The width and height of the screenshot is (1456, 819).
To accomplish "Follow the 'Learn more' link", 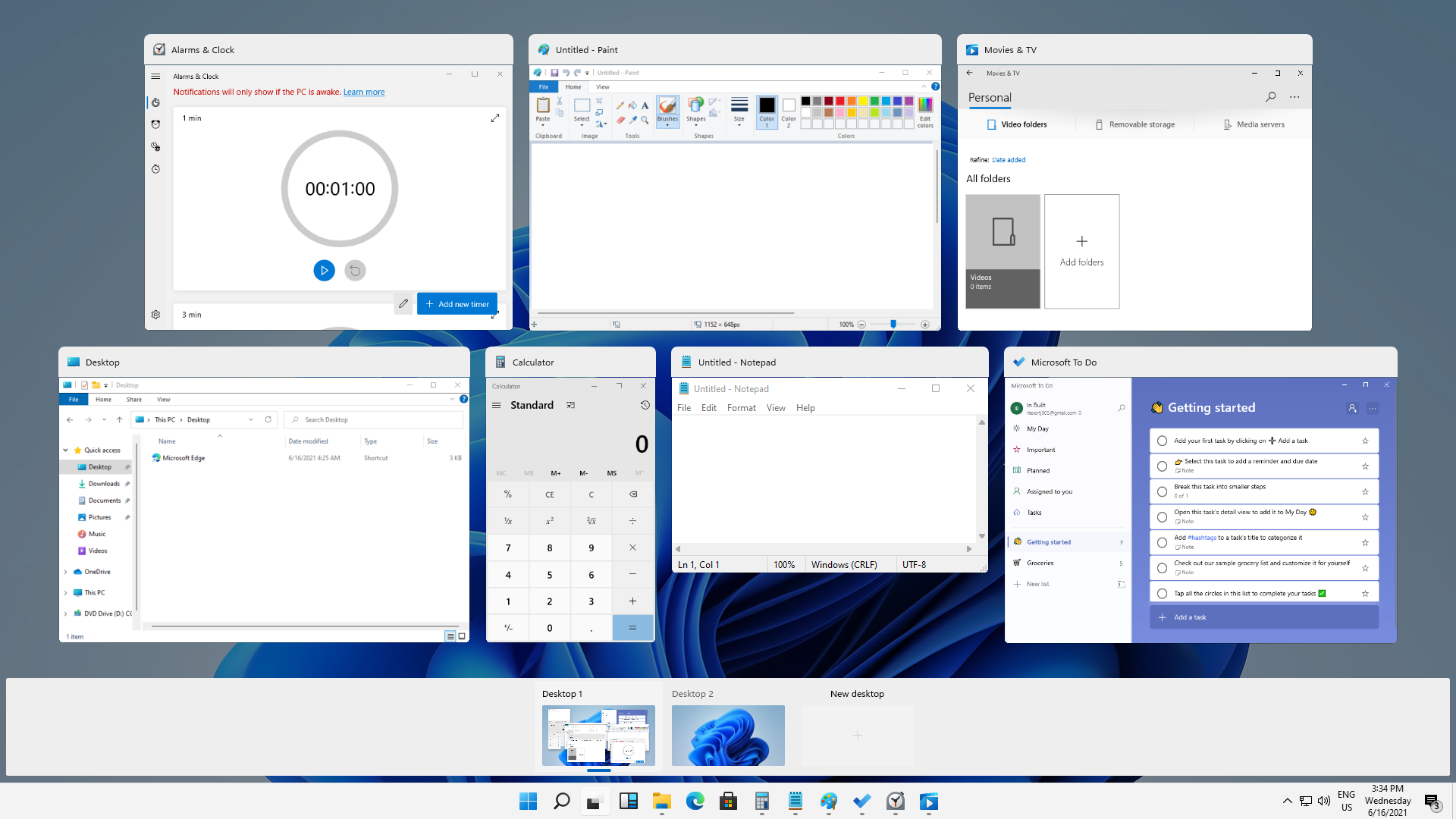I will pyautogui.click(x=364, y=93).
